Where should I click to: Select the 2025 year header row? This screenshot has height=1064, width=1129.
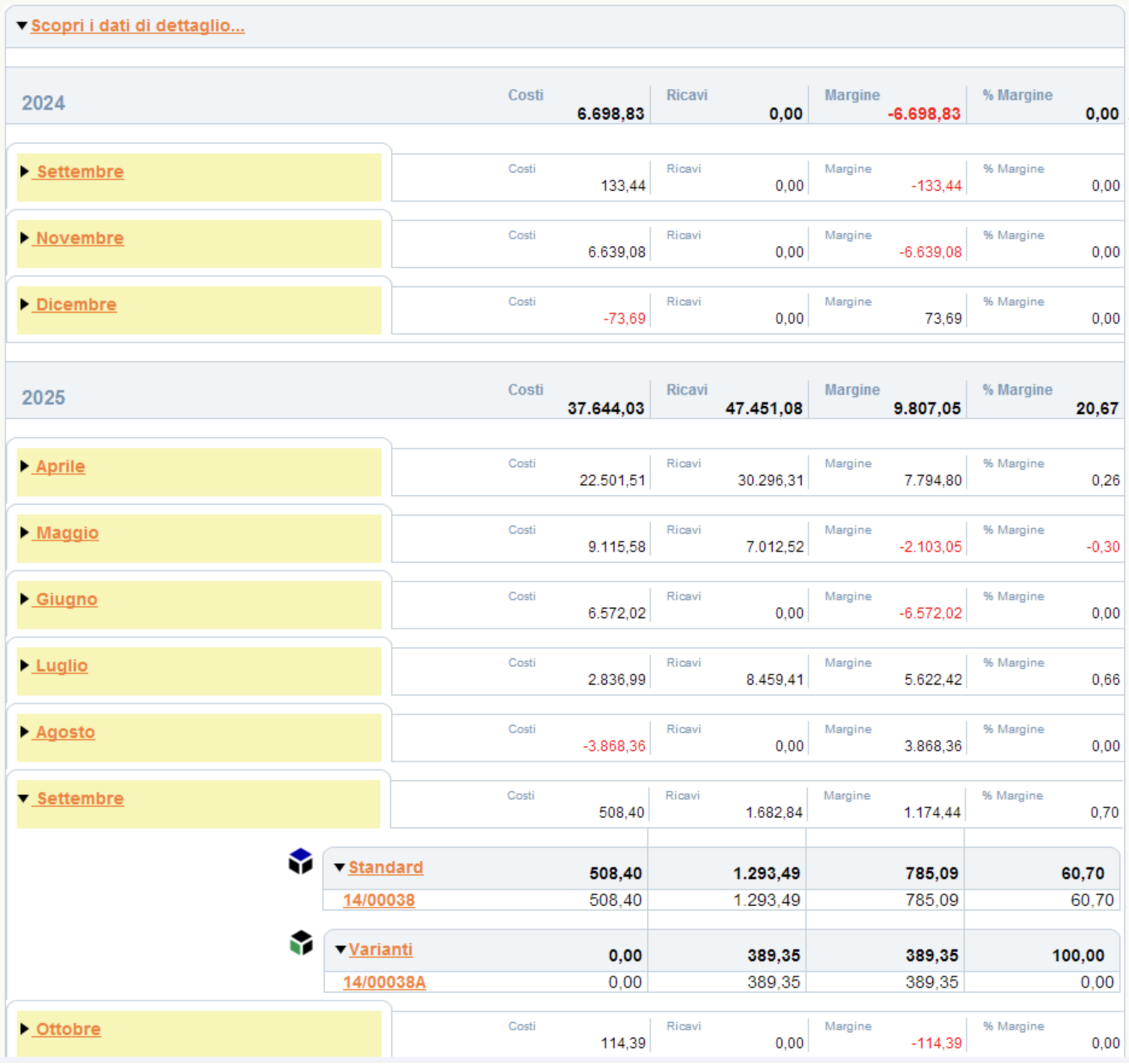(x=564, y=397)
